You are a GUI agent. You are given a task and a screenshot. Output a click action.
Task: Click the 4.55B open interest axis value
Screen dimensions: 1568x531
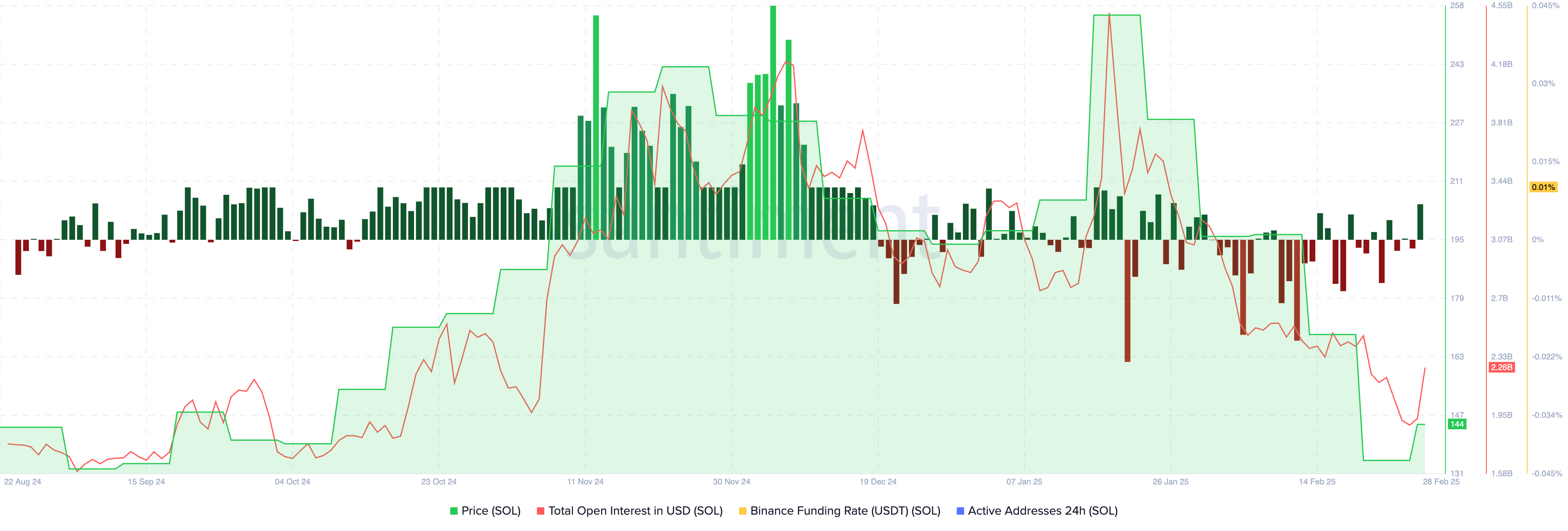[1501, 5]
